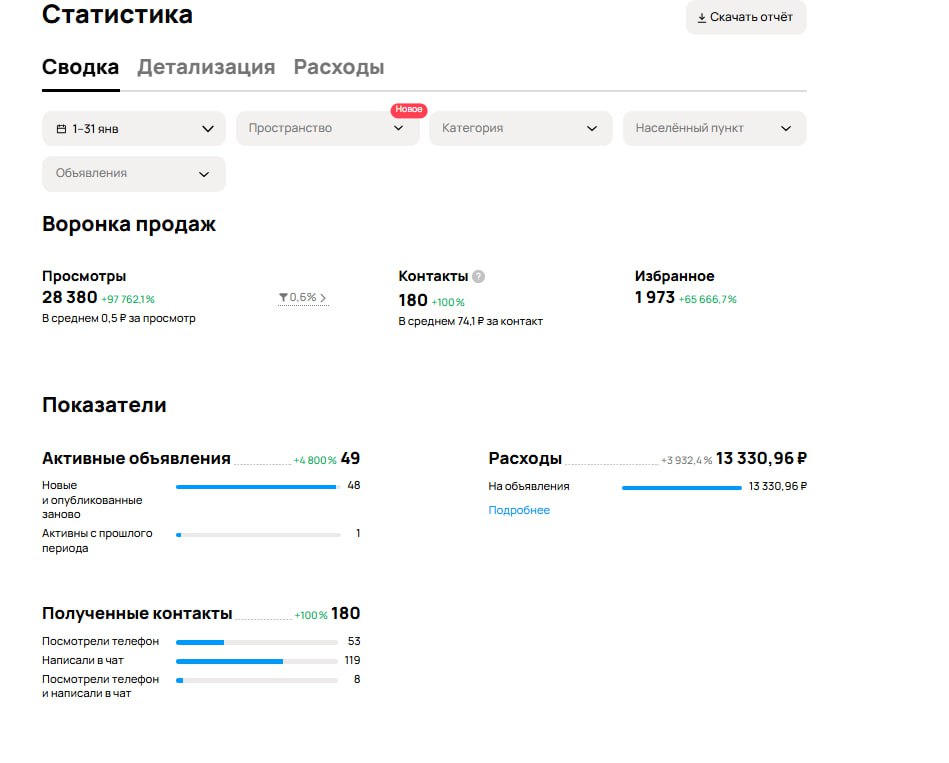949x763 pixels.
Task: Click the calendar icon in the date filter
Action: (x=61, y=129)
